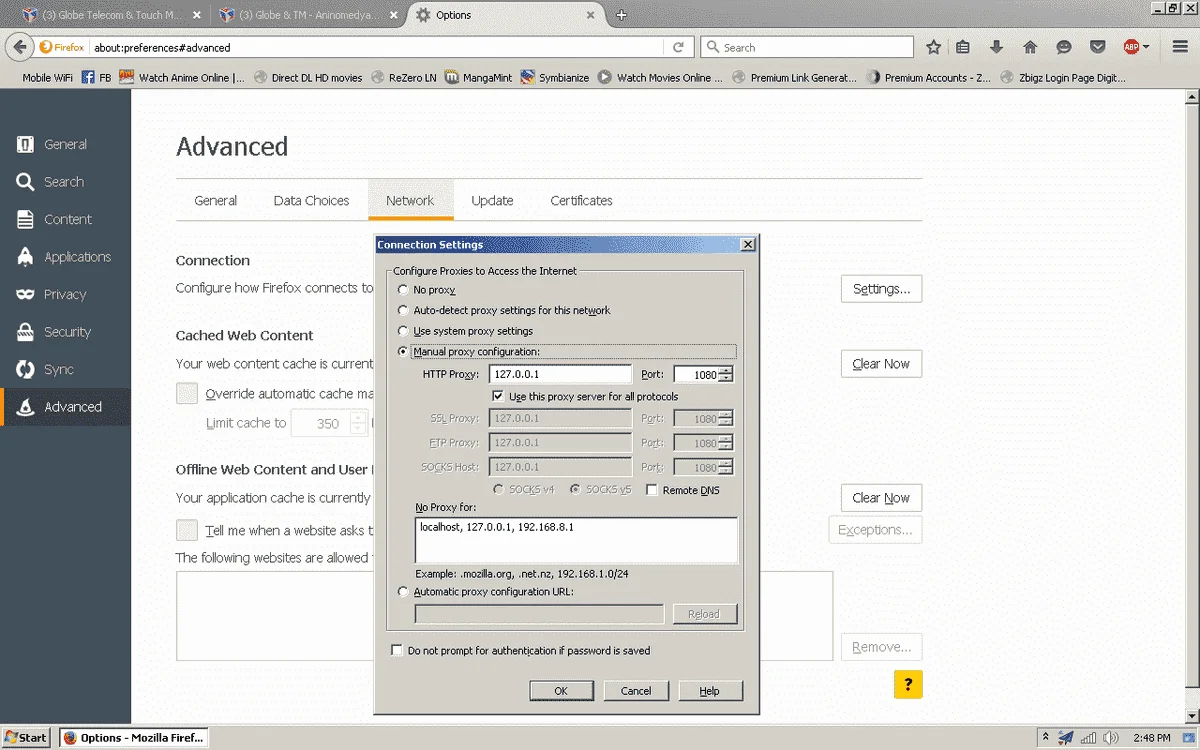Toggle Use this proxy server for all protocols
The width and height of the screenshot is (1200, 750).
click(498, 397)
